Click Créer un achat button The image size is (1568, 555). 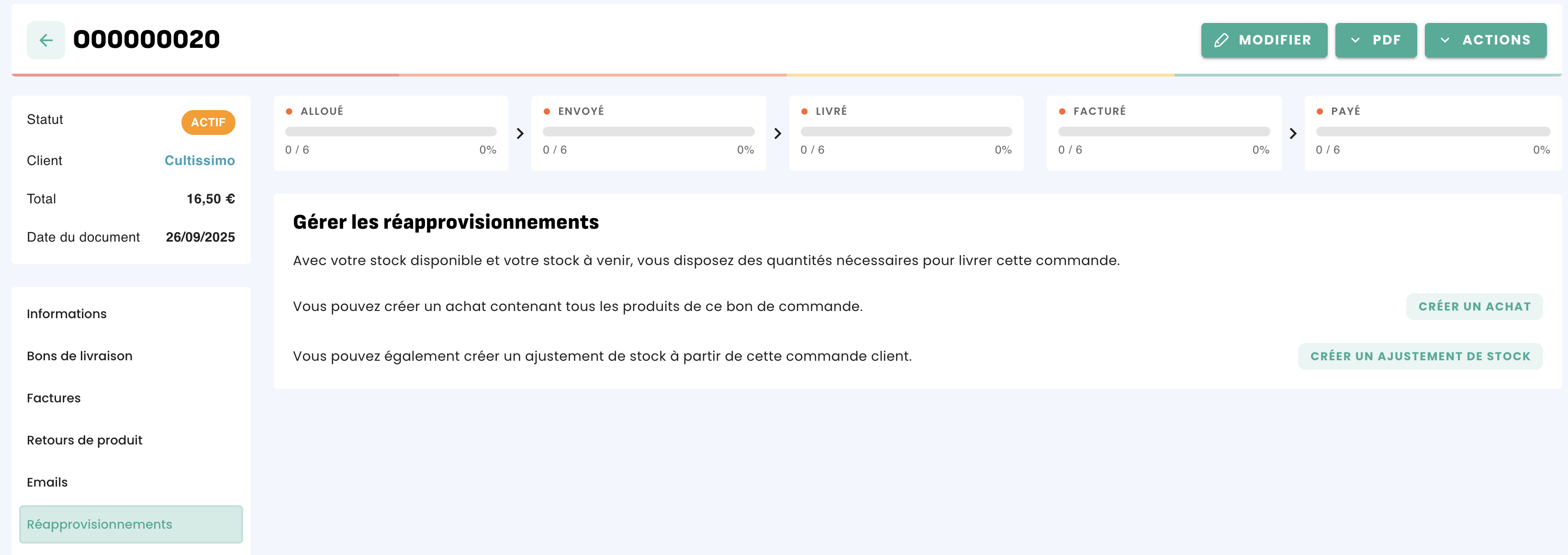[1474, 307]
